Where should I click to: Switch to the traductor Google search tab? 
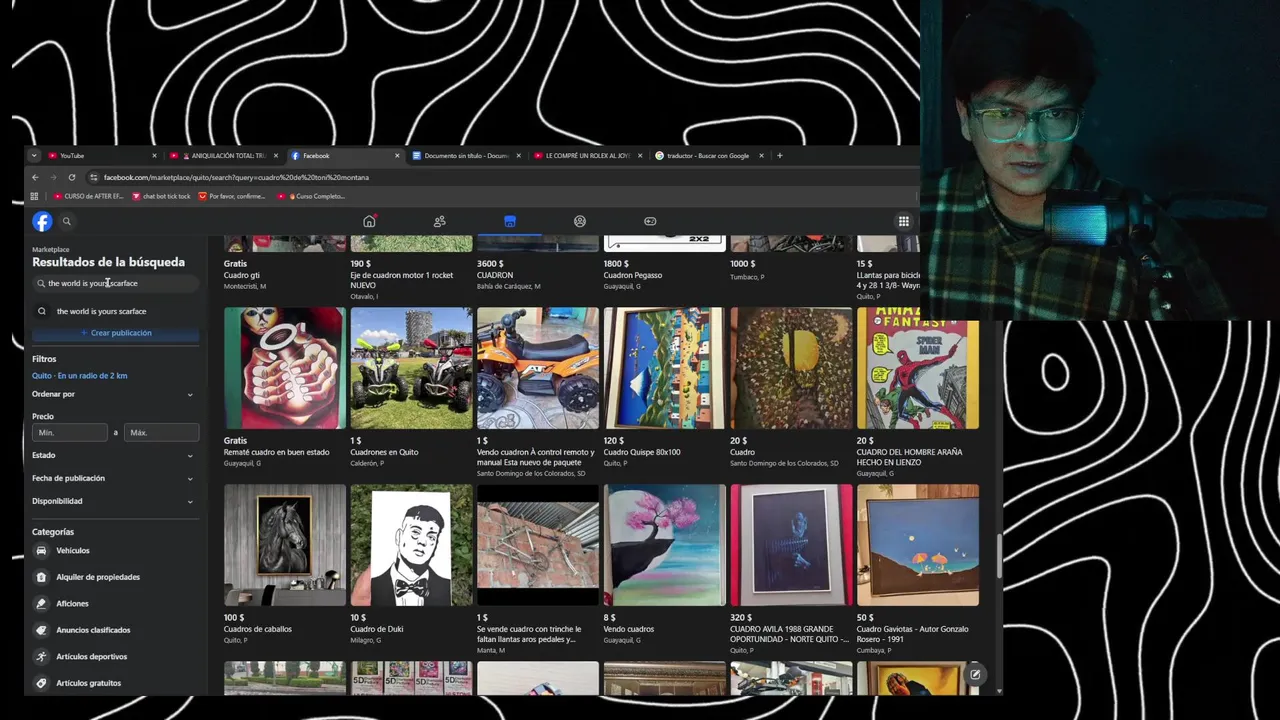click(x=709, y=155)
